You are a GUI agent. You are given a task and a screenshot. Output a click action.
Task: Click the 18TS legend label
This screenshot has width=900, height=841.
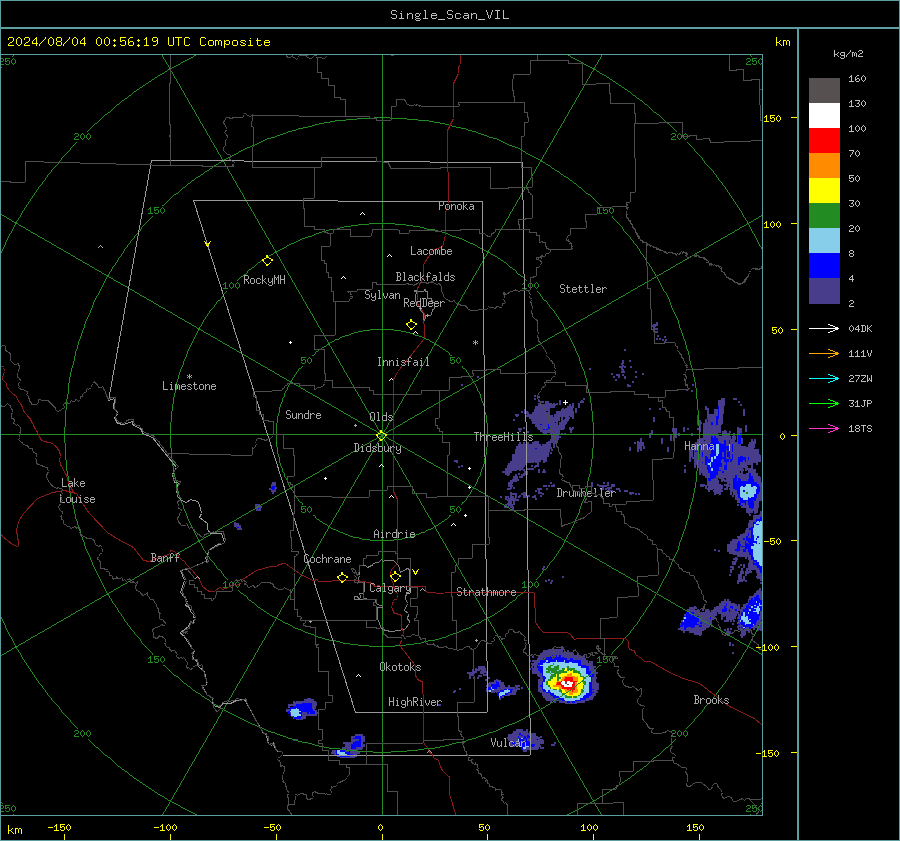(x=860, y=428)
